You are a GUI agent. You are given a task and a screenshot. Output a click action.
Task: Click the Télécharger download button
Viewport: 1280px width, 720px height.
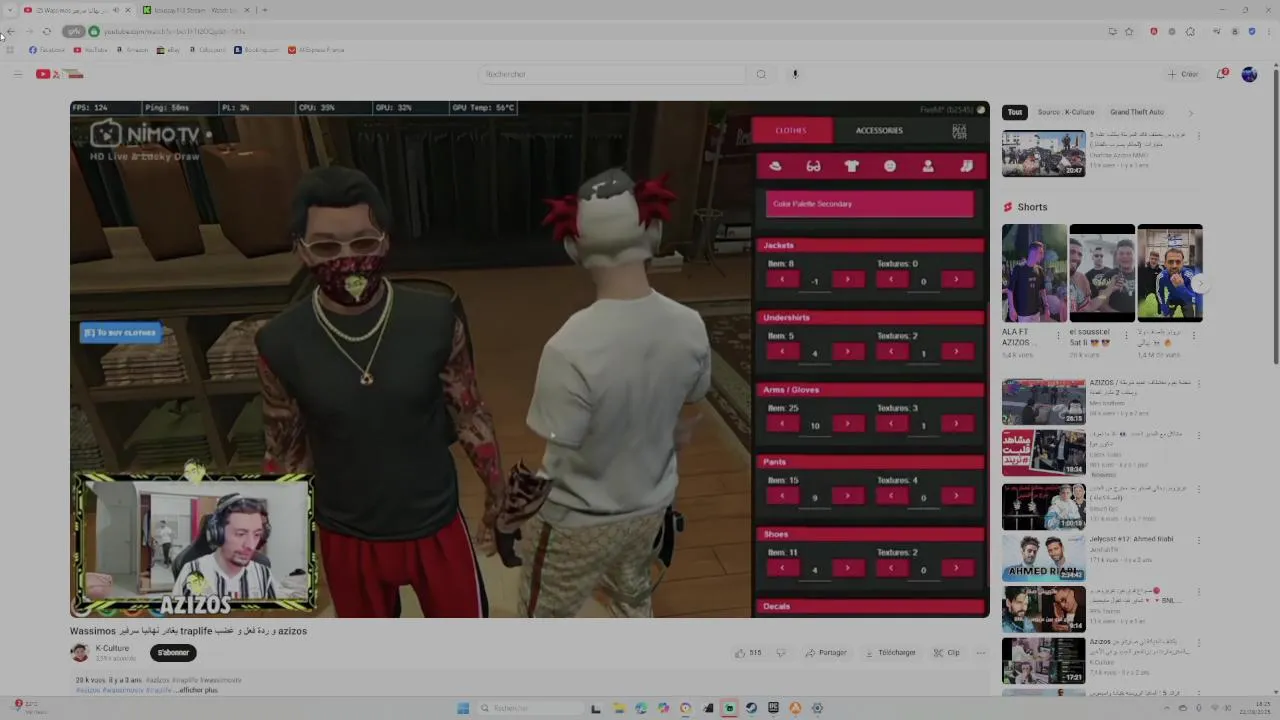tap(889, 653)
